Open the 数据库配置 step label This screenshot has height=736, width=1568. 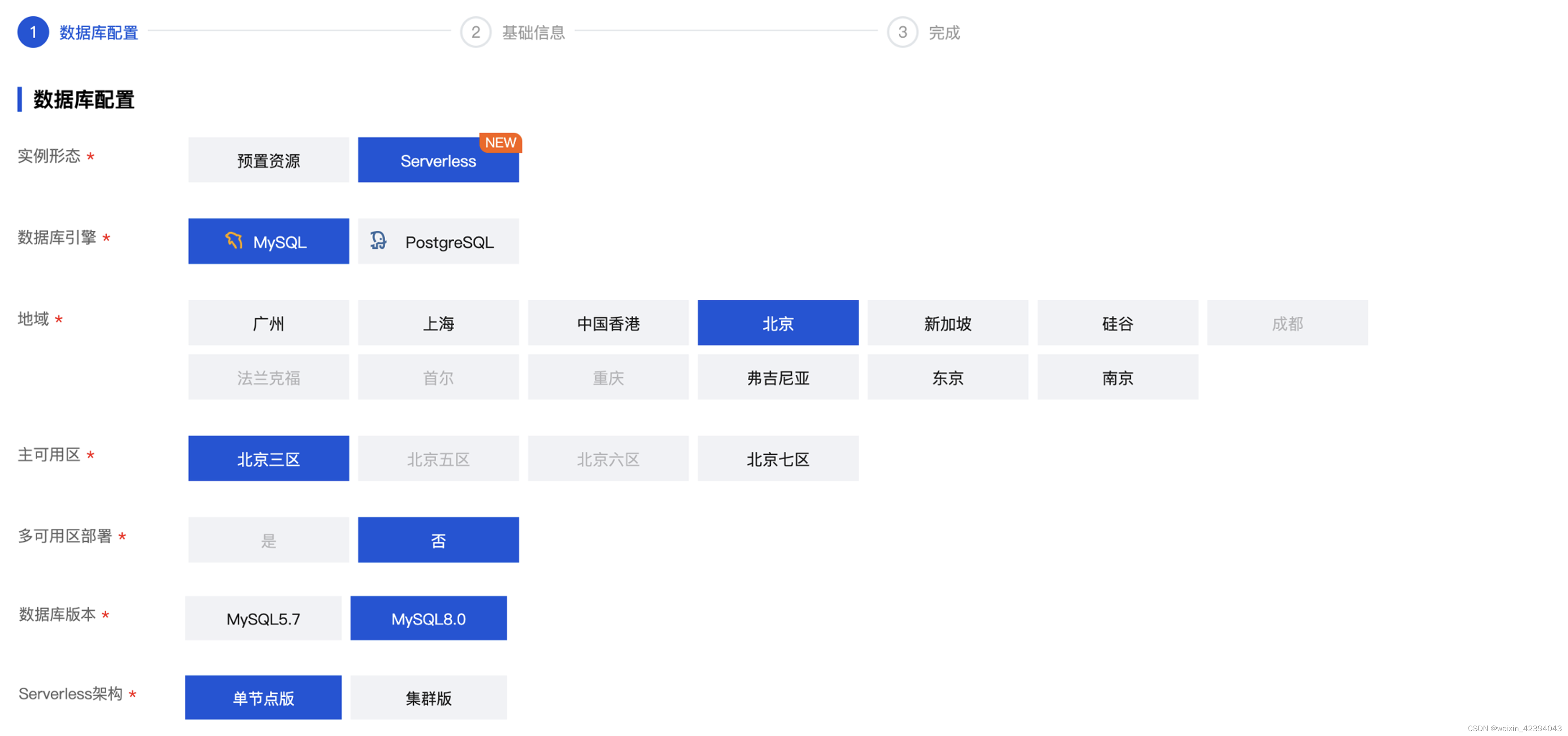99,33
